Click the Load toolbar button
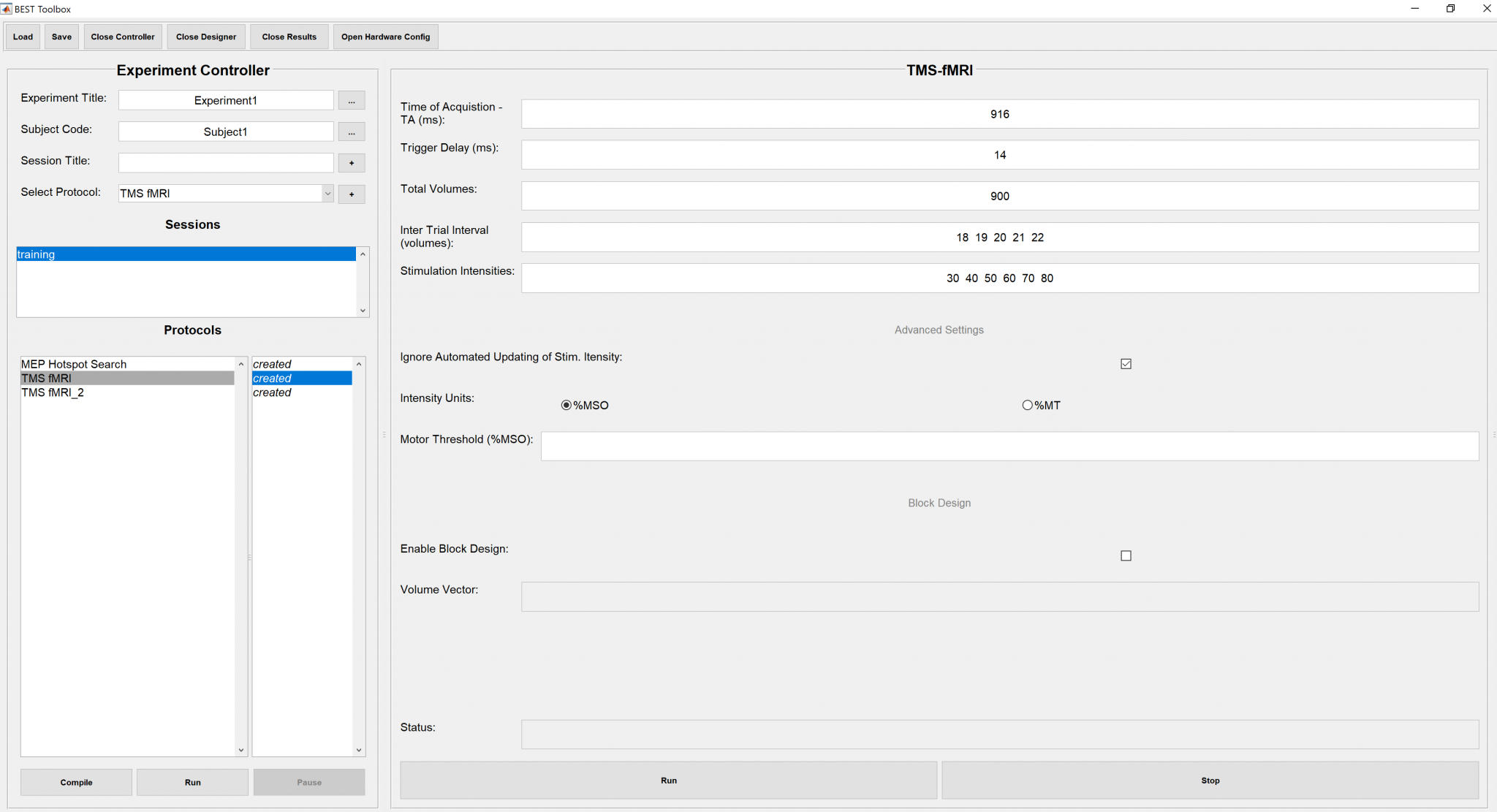The height and width of the screenshot is (812, 1497). coord(23,37)
